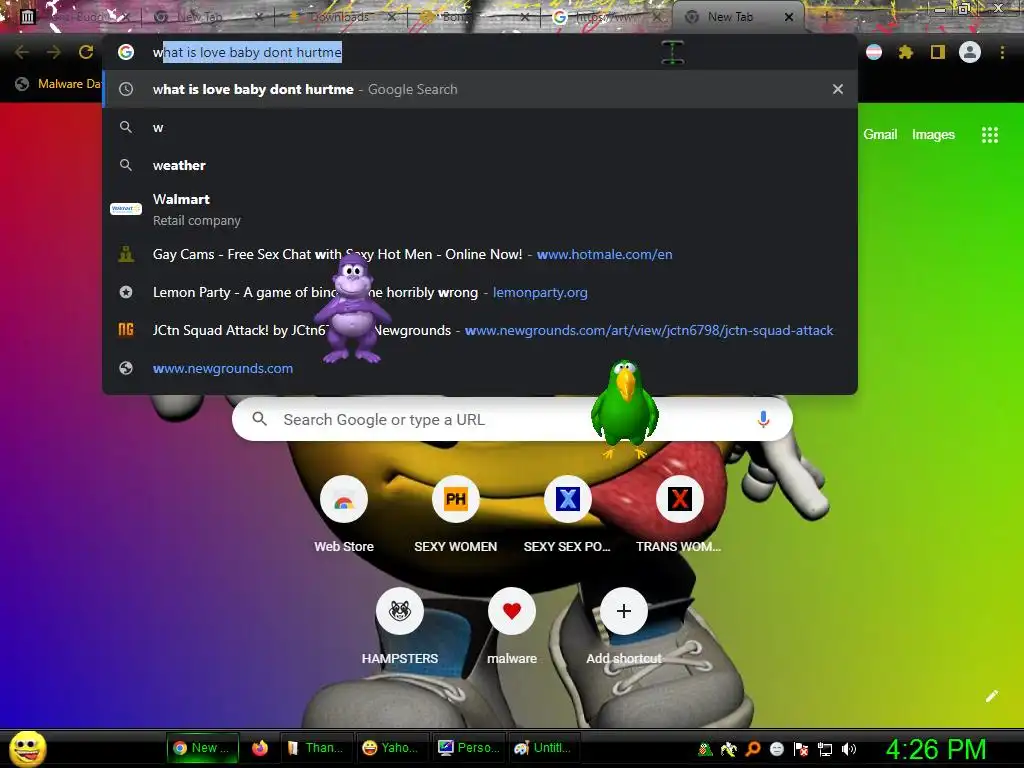The width and height of the screenshot is (1024, 768).
Task: Click the Newgrounds NG favicon
Action: coord(126,330)
